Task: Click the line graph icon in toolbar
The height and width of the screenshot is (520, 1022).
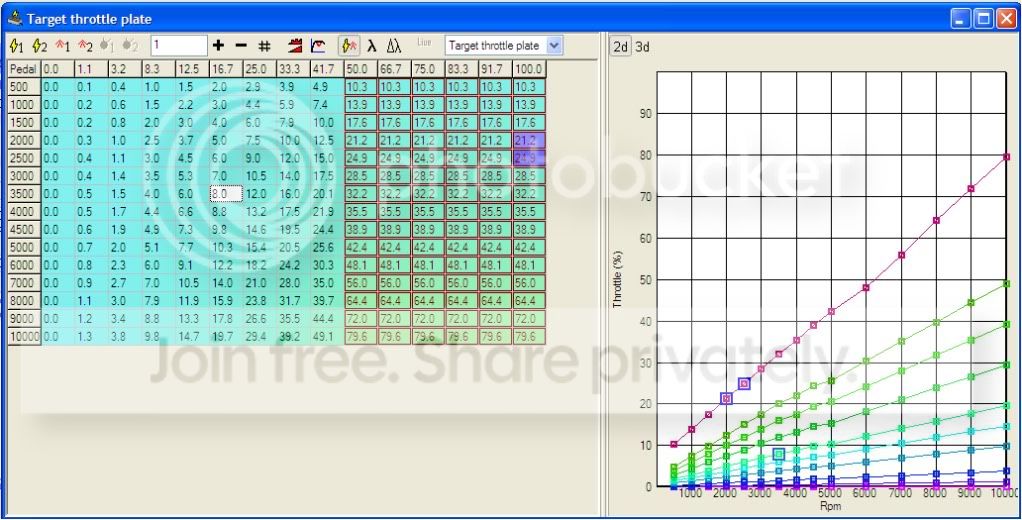Action: pyautogui.click(x=318, y=46)
